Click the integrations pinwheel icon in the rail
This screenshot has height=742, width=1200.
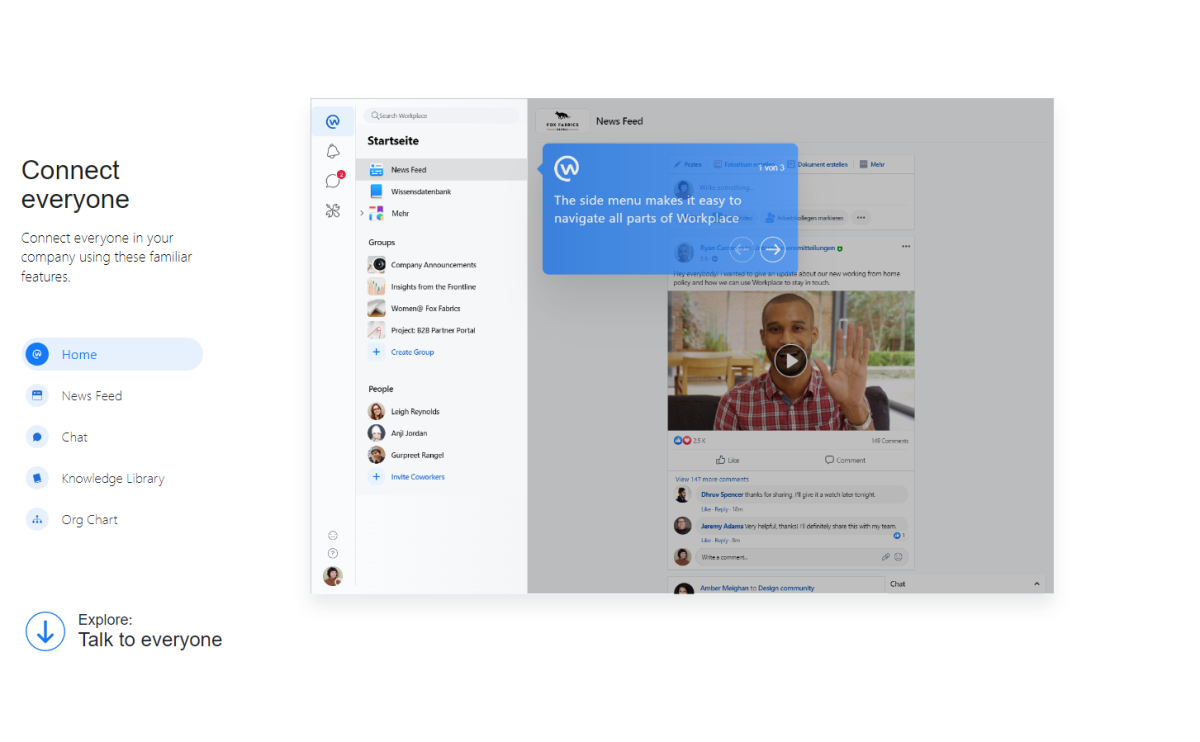(333, 211)
